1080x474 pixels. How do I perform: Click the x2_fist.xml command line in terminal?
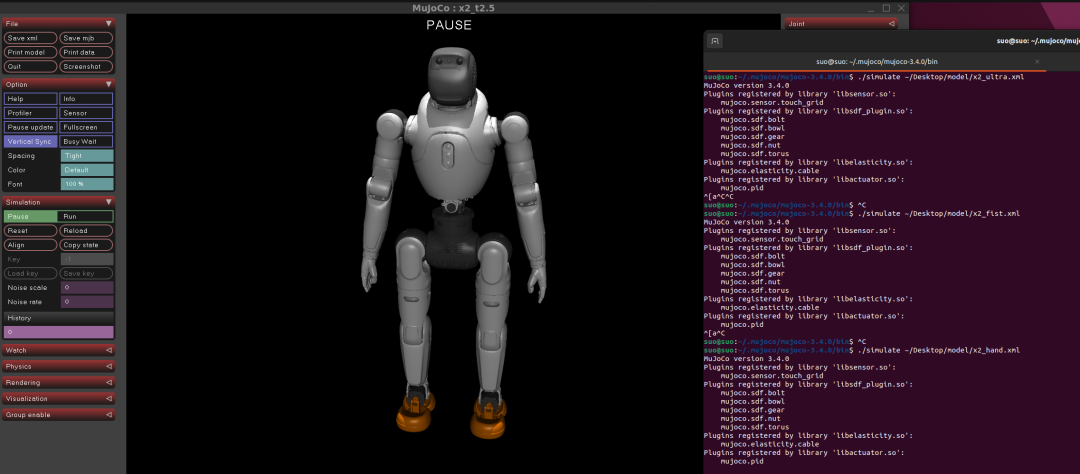click(862, 214)
